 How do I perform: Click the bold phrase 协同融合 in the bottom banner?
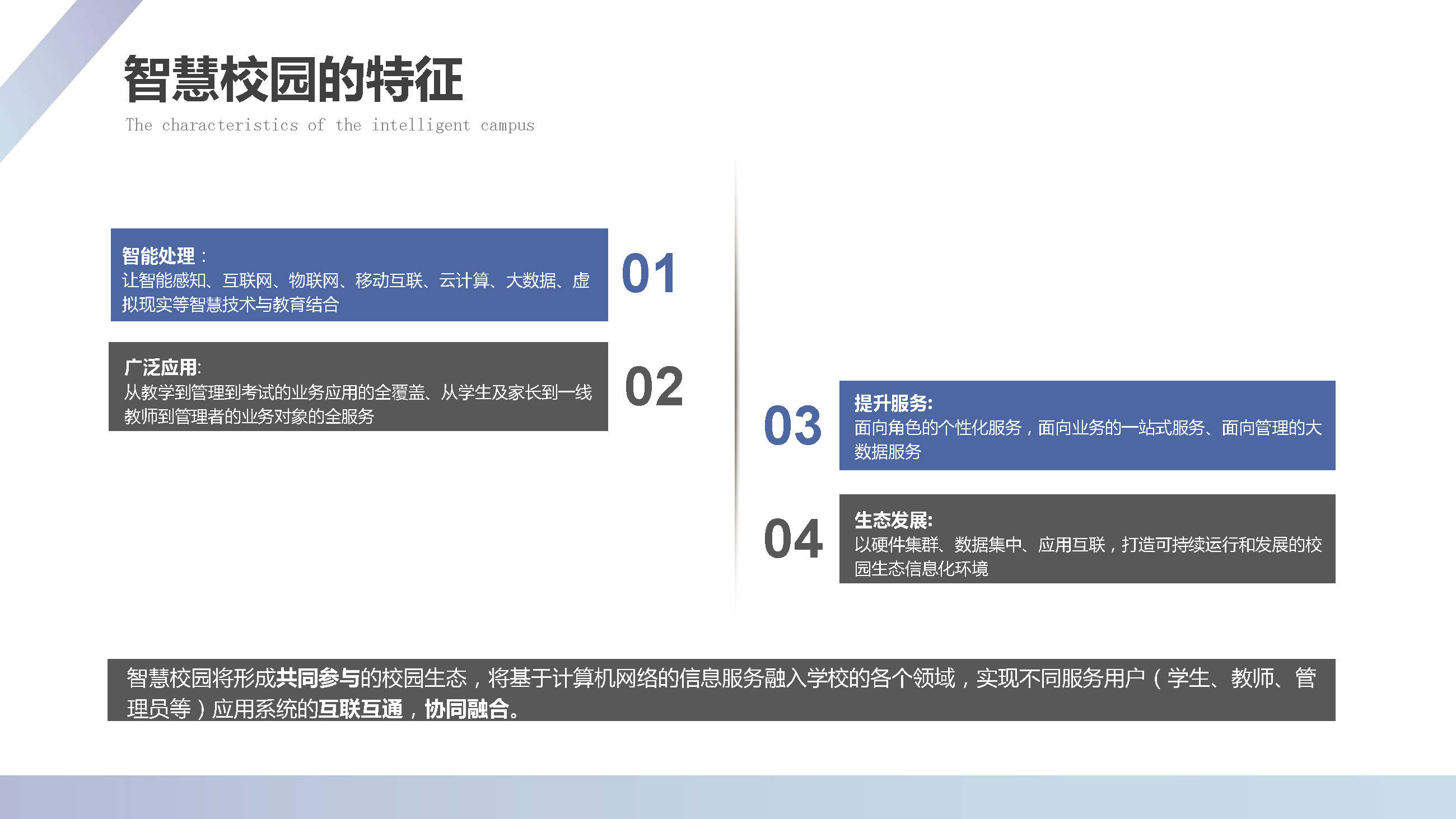point(467,709)
